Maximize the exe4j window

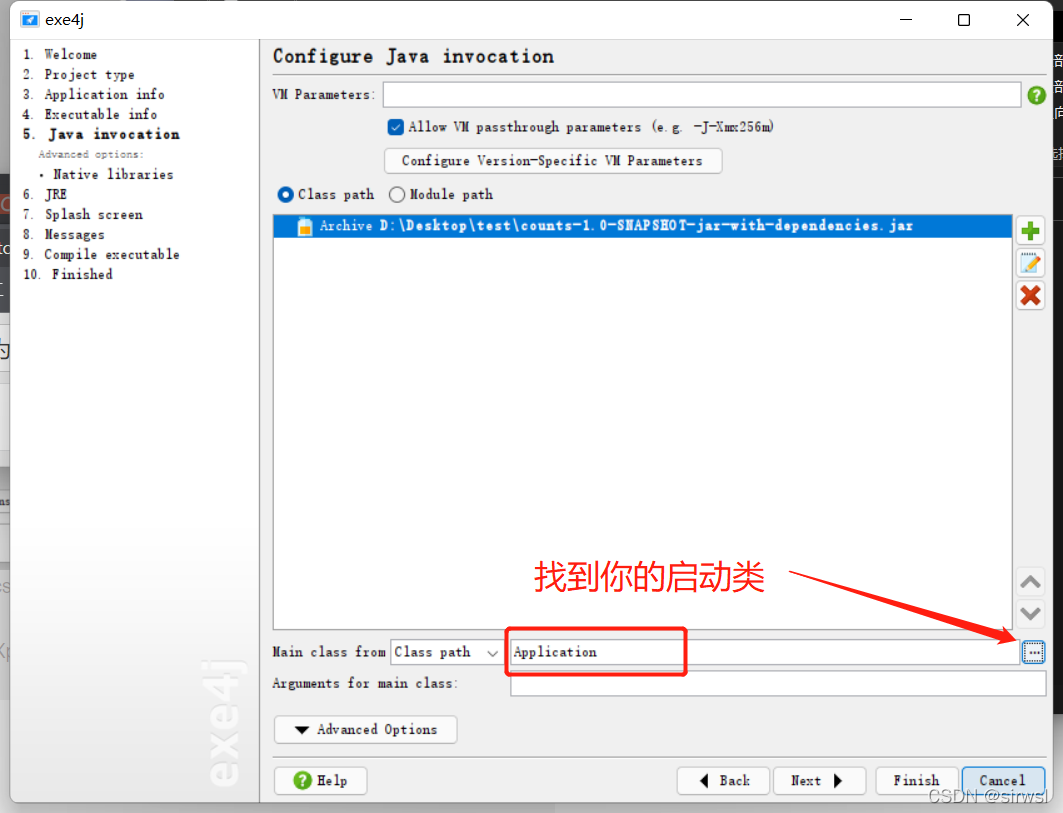963,20
